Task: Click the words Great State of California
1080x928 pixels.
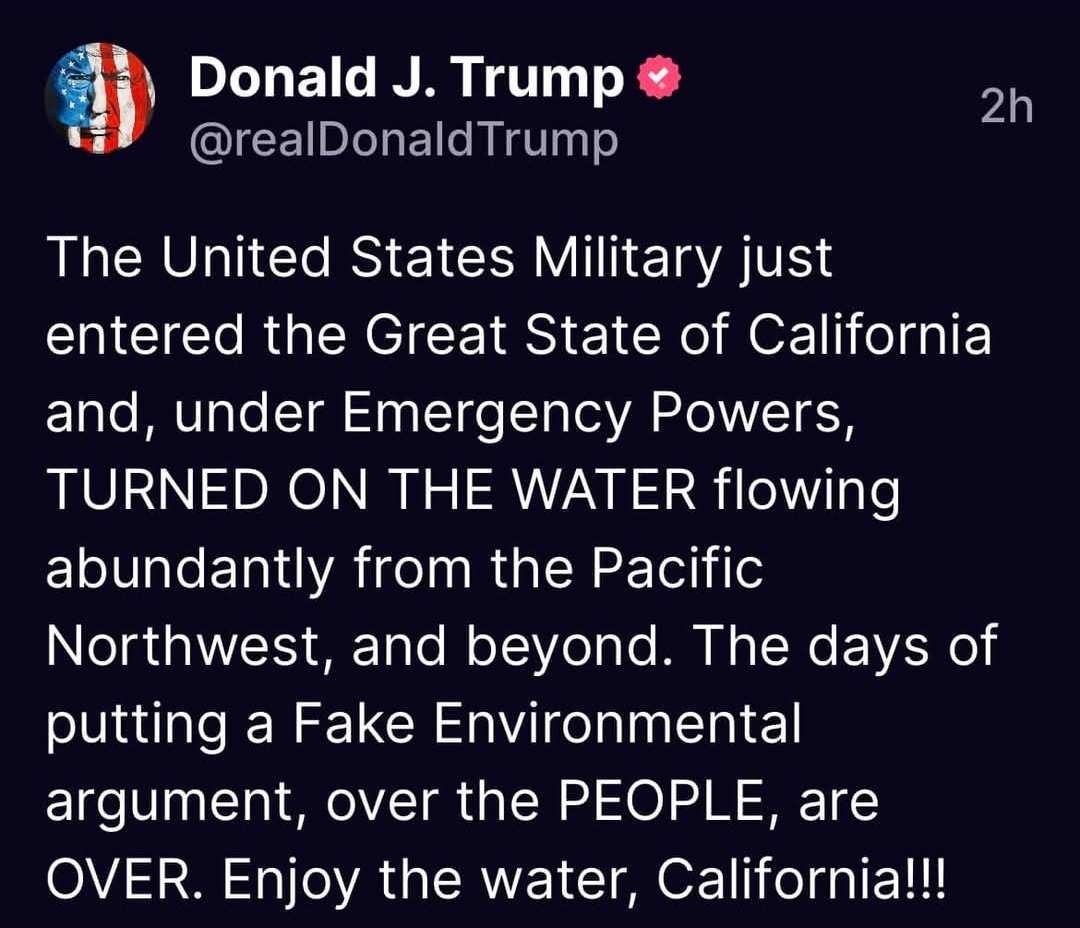Action: coord(678,336)
